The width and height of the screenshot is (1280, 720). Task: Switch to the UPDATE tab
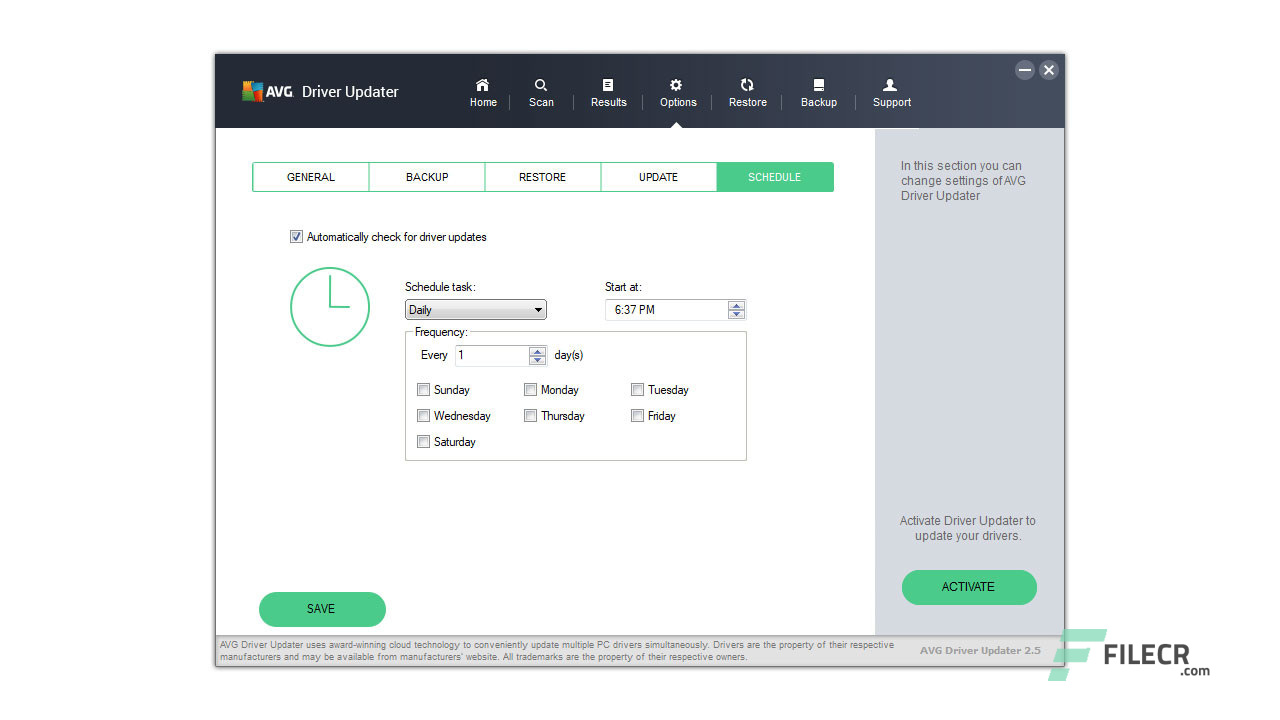(659, 177)
